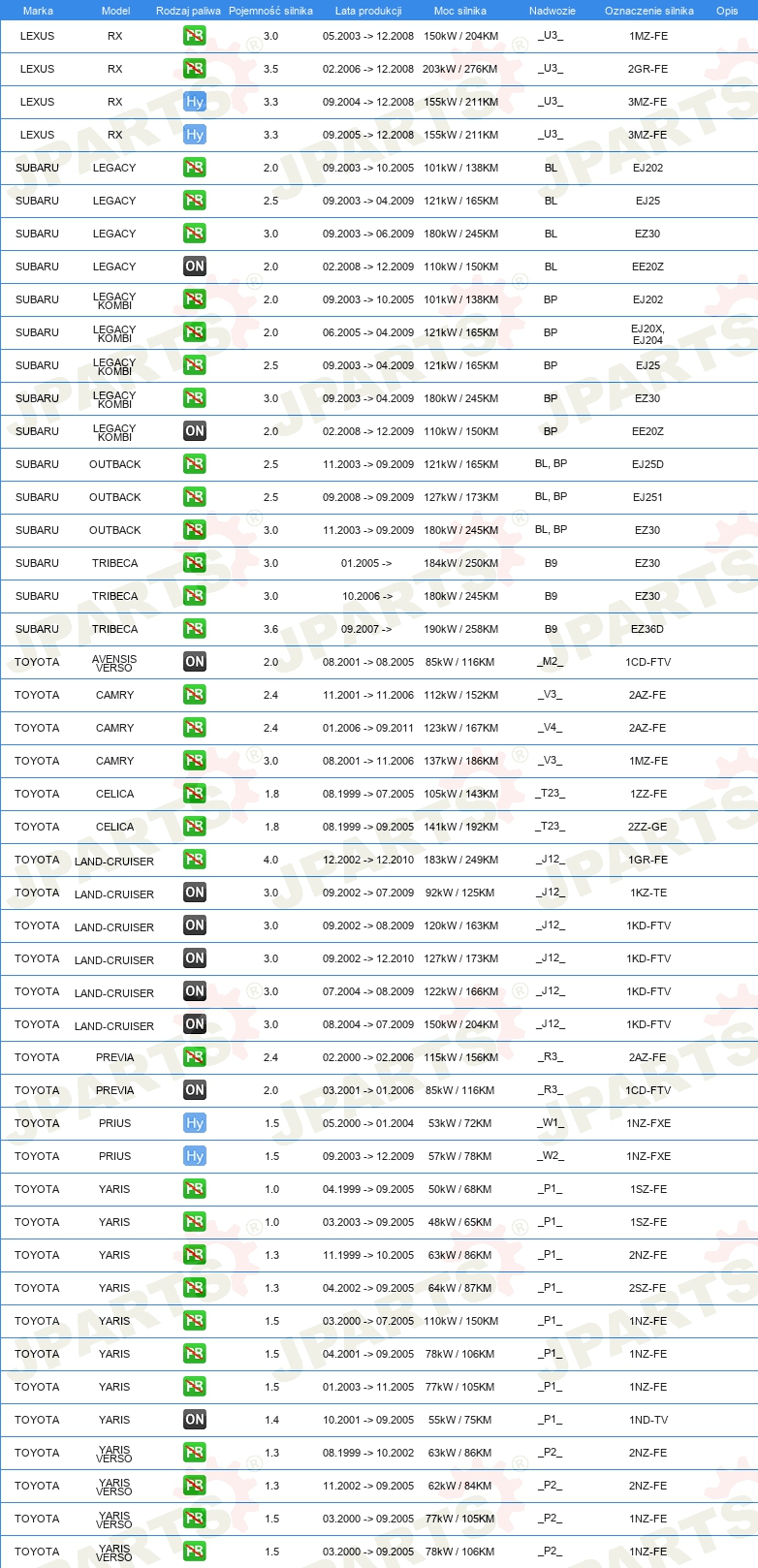Select engine code EZ36D
Image resolution: width=758 pixels, height=1568 pixels.
click(x=647, y=629)
